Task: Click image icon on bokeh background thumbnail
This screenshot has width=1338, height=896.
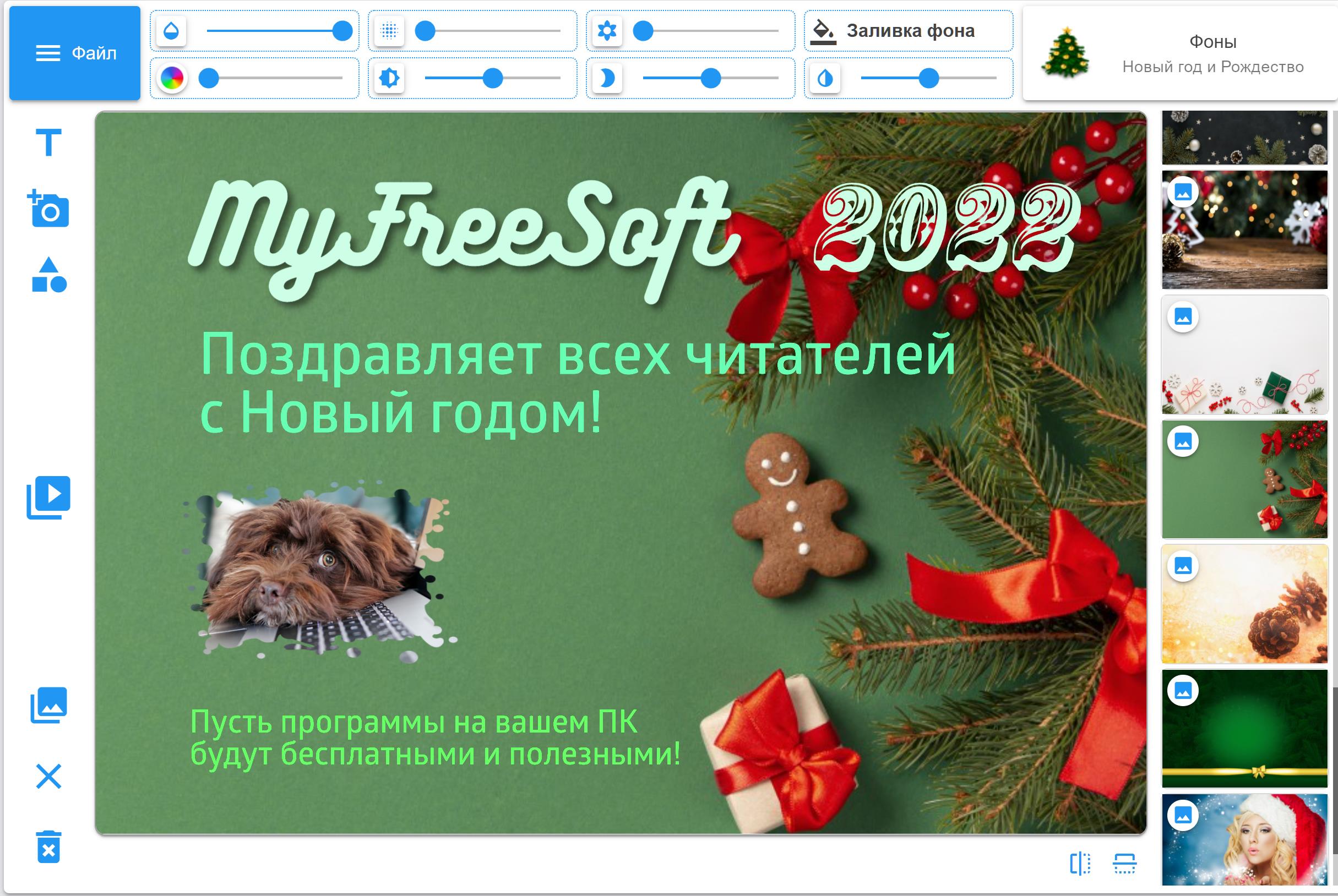Action: coord(1183,193)
